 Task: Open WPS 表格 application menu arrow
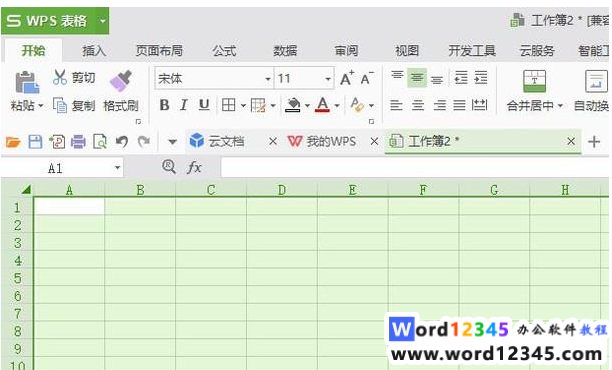point(103,20)
